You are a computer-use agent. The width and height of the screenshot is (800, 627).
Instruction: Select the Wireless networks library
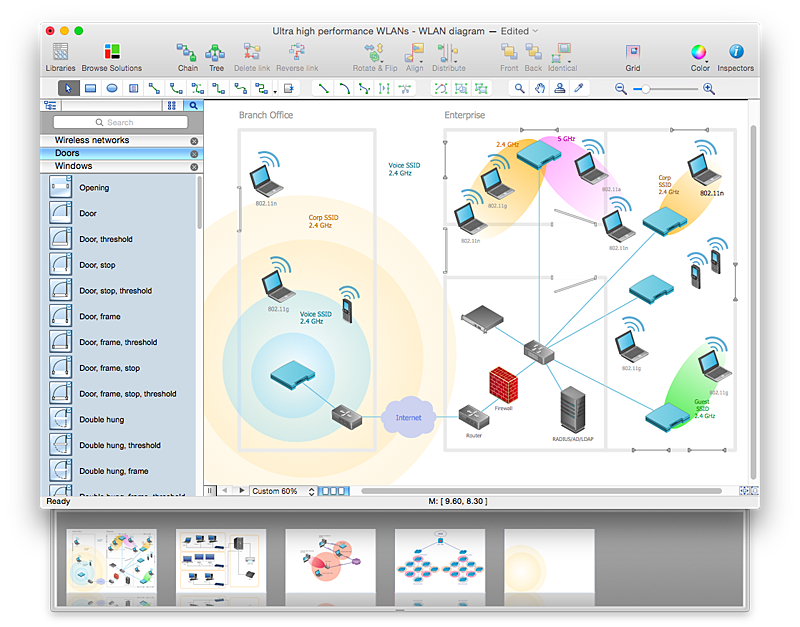[x=120, y=140]
